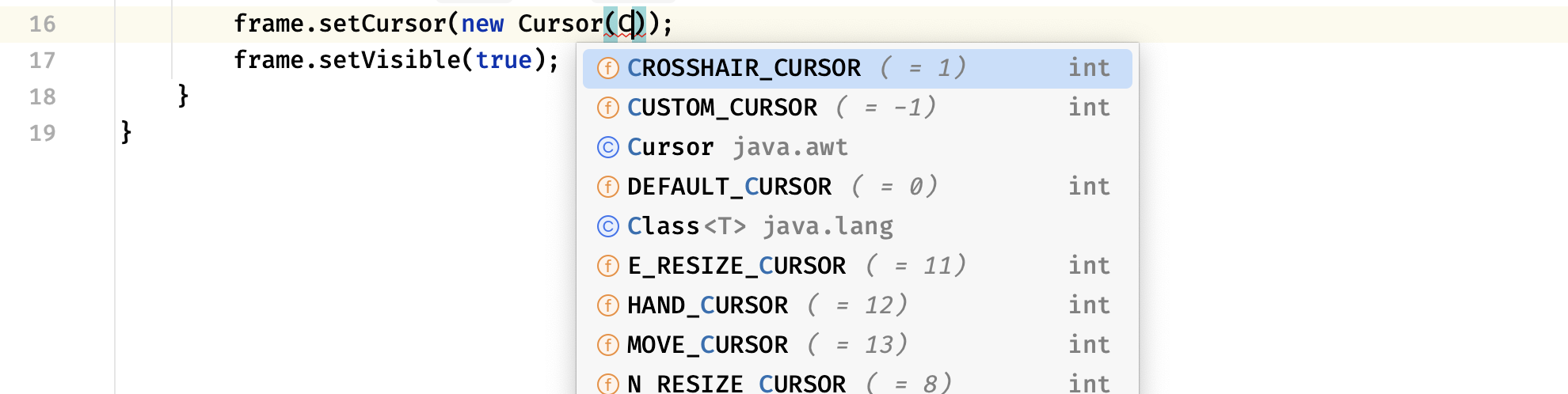Viewport: 1568px width, 394px height.
Task: Select E_RESIZE_CURSOR from the completion popup
Action: point(857,266)
